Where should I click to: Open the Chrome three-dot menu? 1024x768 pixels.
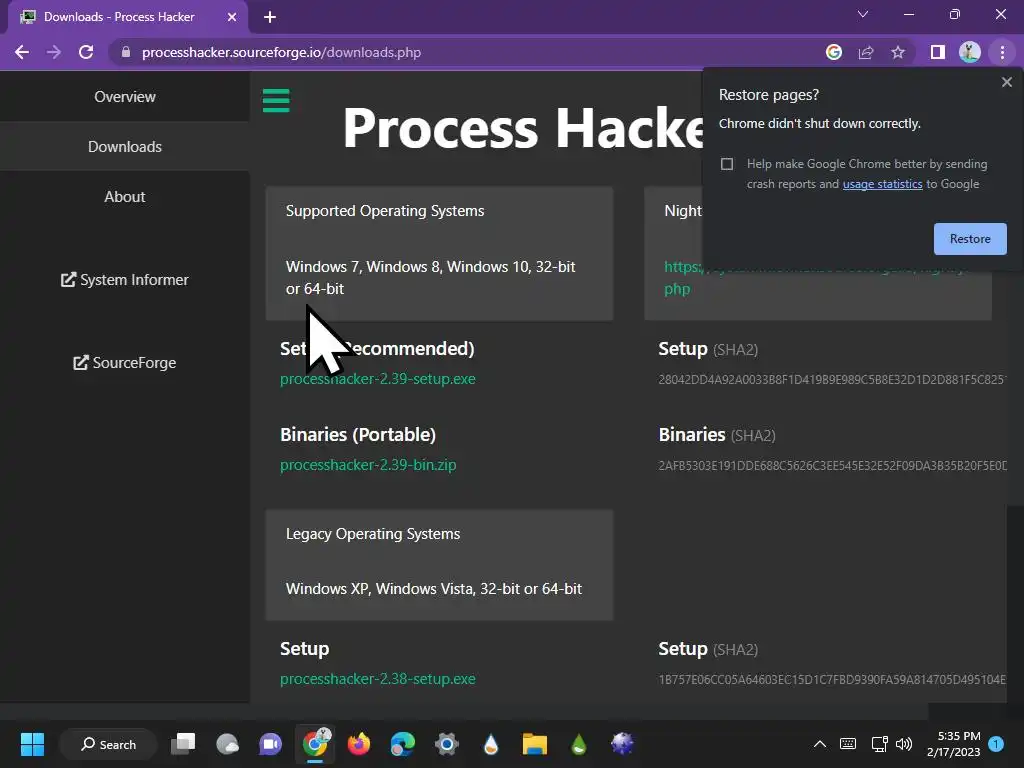coord(1002,52)
